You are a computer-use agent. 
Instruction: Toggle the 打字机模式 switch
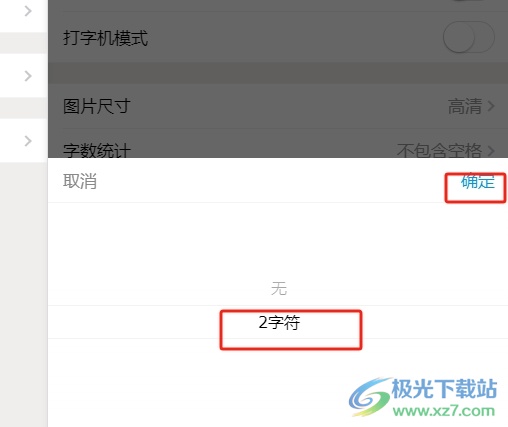(x=468, y=37)
